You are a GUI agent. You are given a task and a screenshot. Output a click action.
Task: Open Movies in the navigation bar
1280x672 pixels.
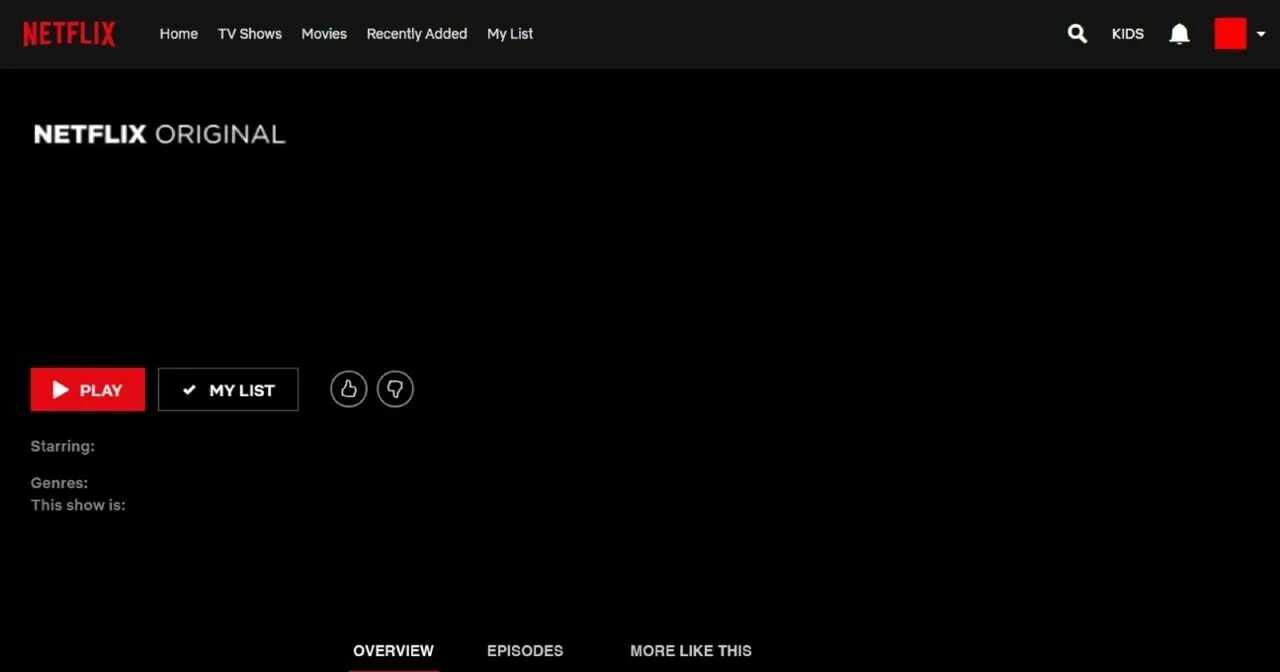(324, 34)
